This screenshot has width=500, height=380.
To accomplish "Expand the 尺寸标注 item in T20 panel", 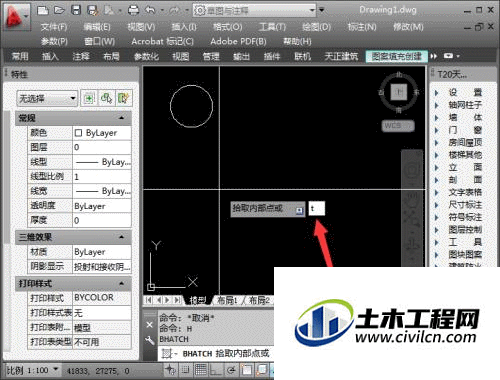I will [437, 205].
